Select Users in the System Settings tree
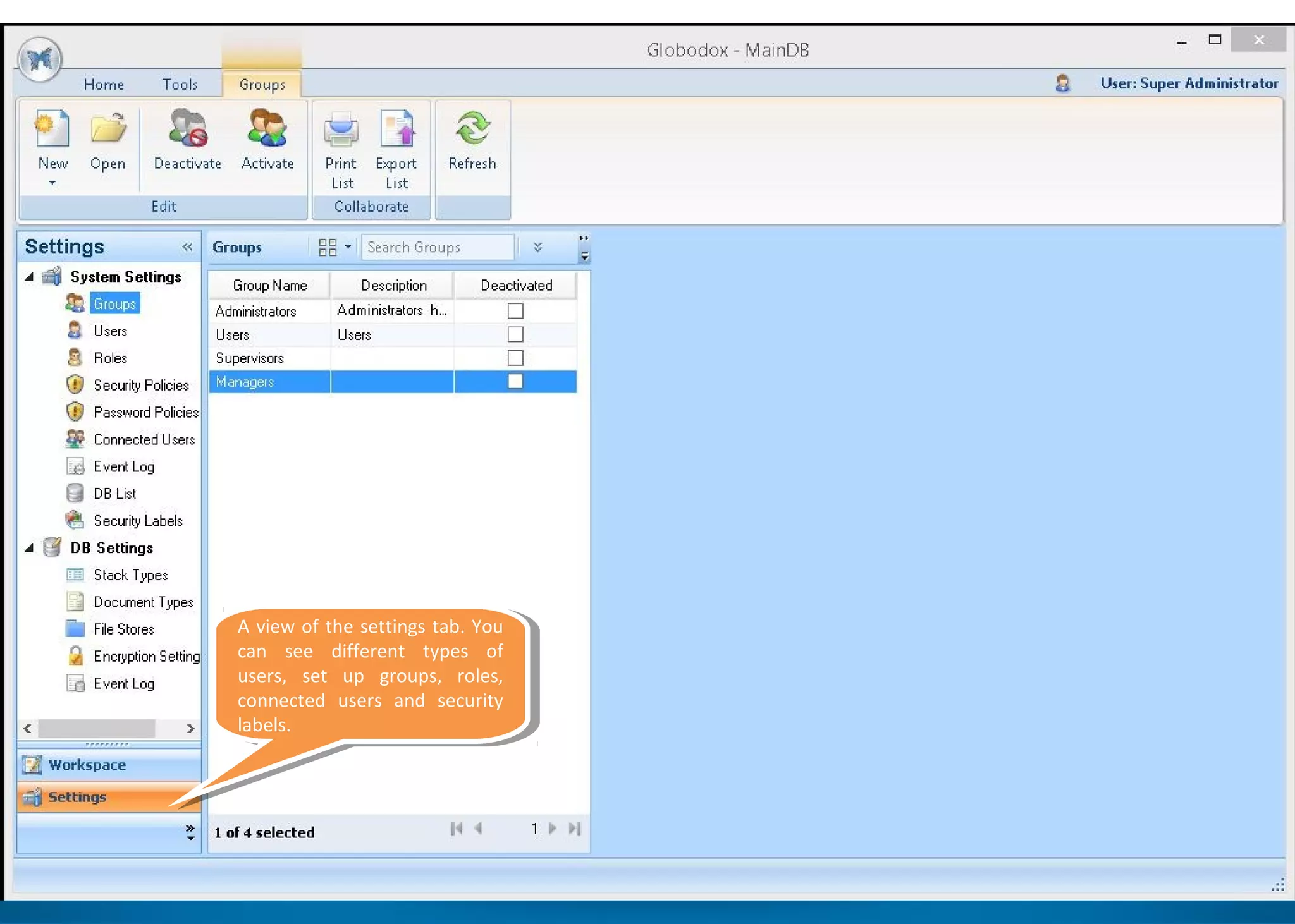 click(x=110, y=331)
